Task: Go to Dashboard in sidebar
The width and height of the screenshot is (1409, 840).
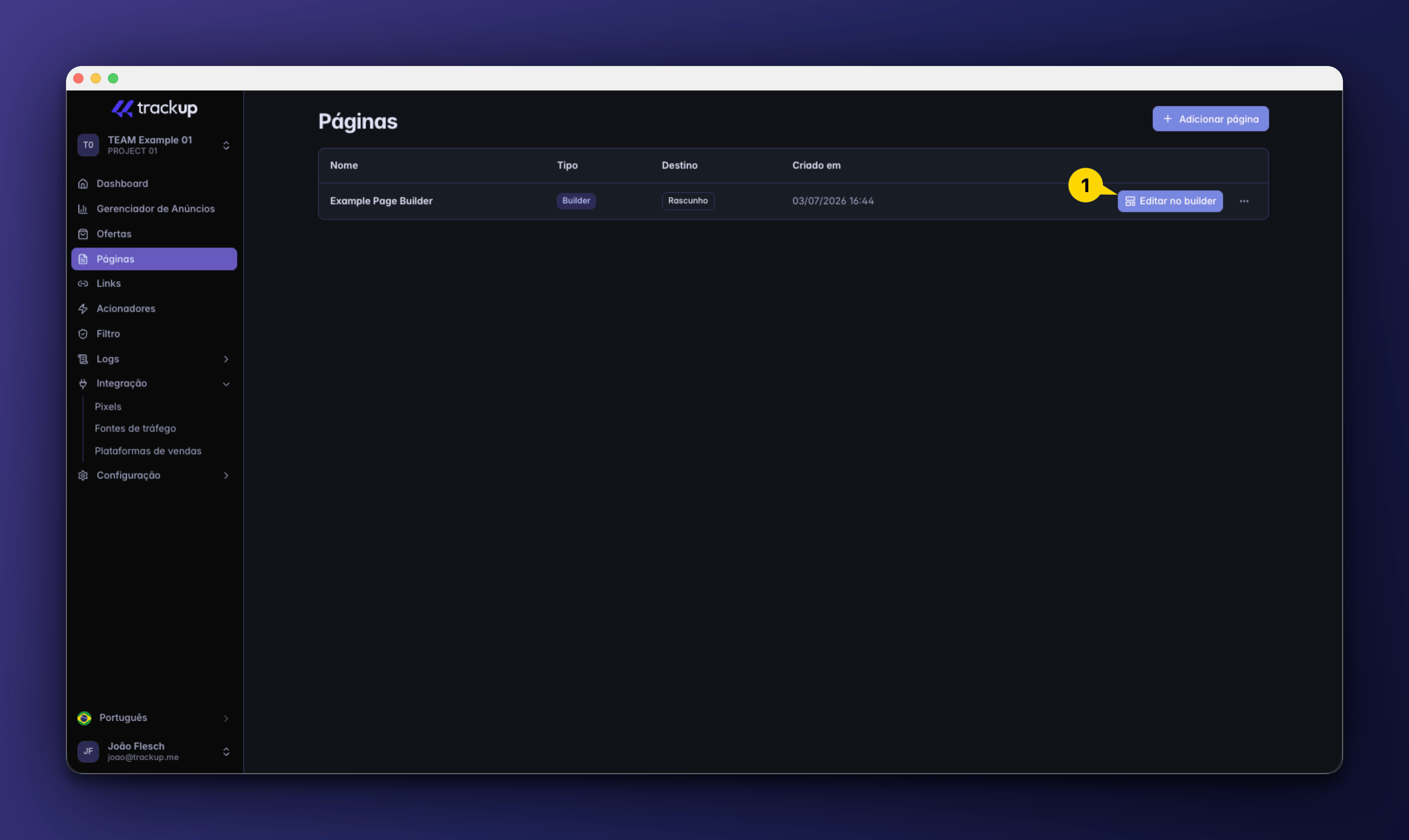Action: [x=154, y=183]
